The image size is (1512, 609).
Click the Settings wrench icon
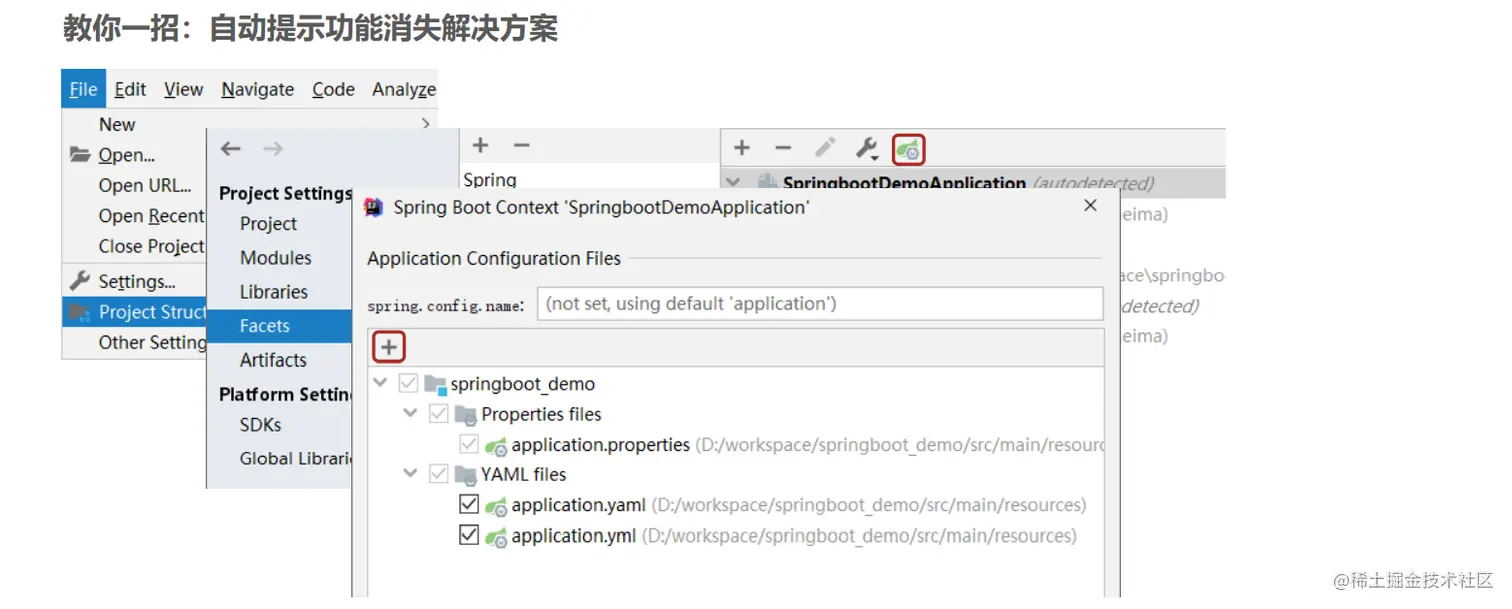point(80,280)
